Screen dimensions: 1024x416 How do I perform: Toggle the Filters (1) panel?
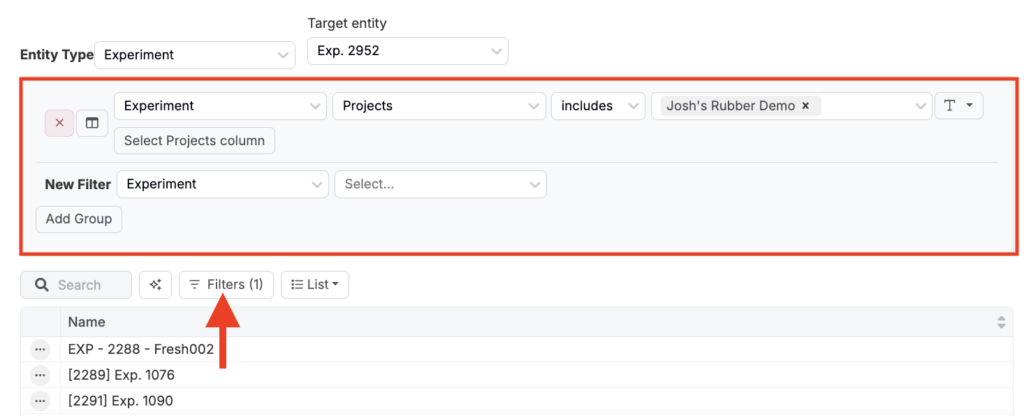point(226,285)
